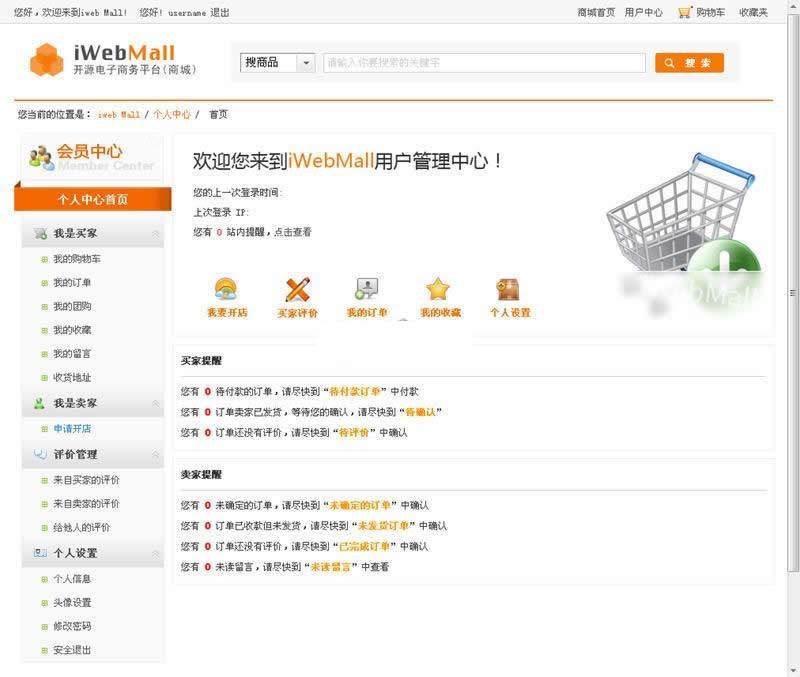Collapse the 我是买家 sidebar section
Image resolution: width=800 pixels, height=677 pixels.
[x=156, y=234]
